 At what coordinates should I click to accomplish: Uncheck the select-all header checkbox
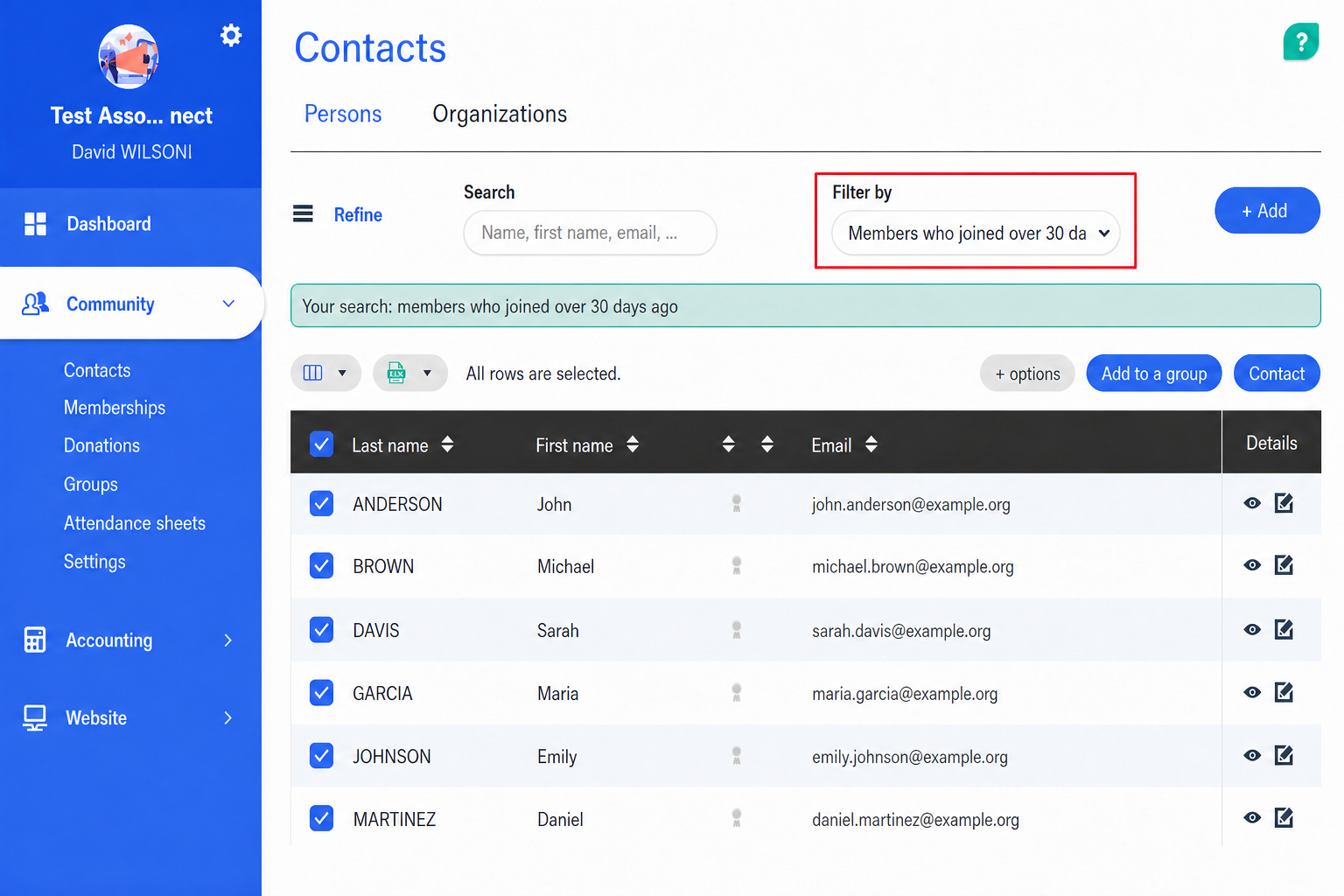tap(321, 444)
